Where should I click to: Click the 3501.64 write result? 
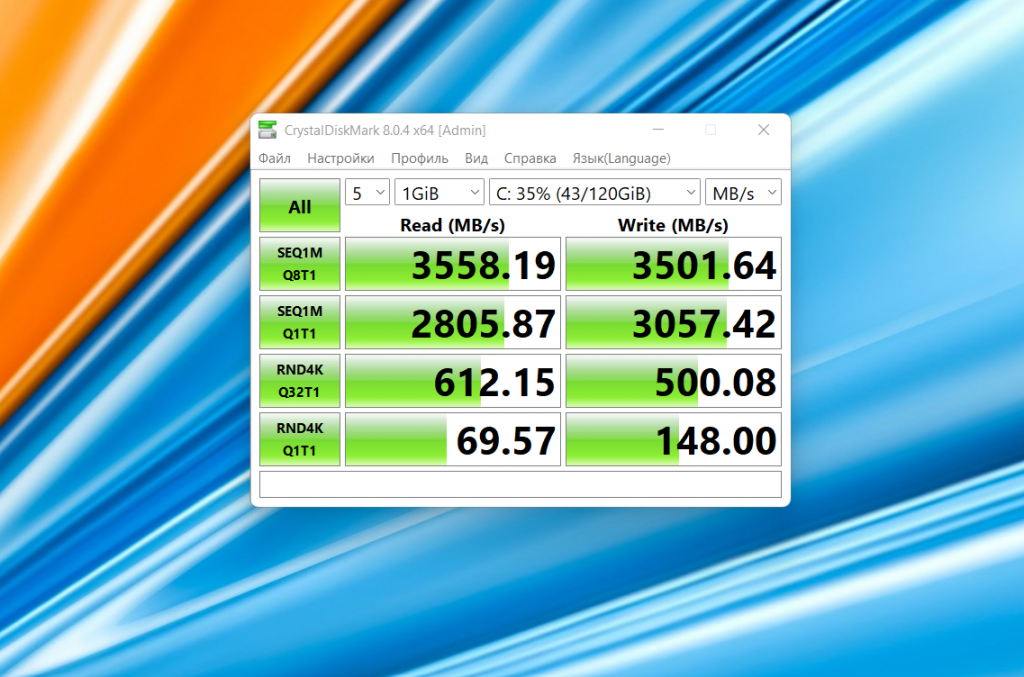673,264
